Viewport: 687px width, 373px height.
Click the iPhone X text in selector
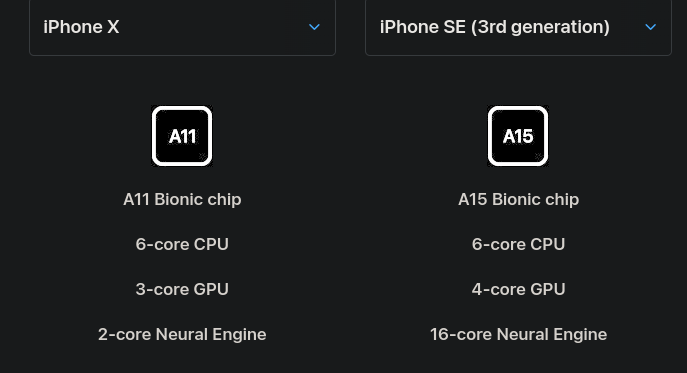(x=81, y=27)
